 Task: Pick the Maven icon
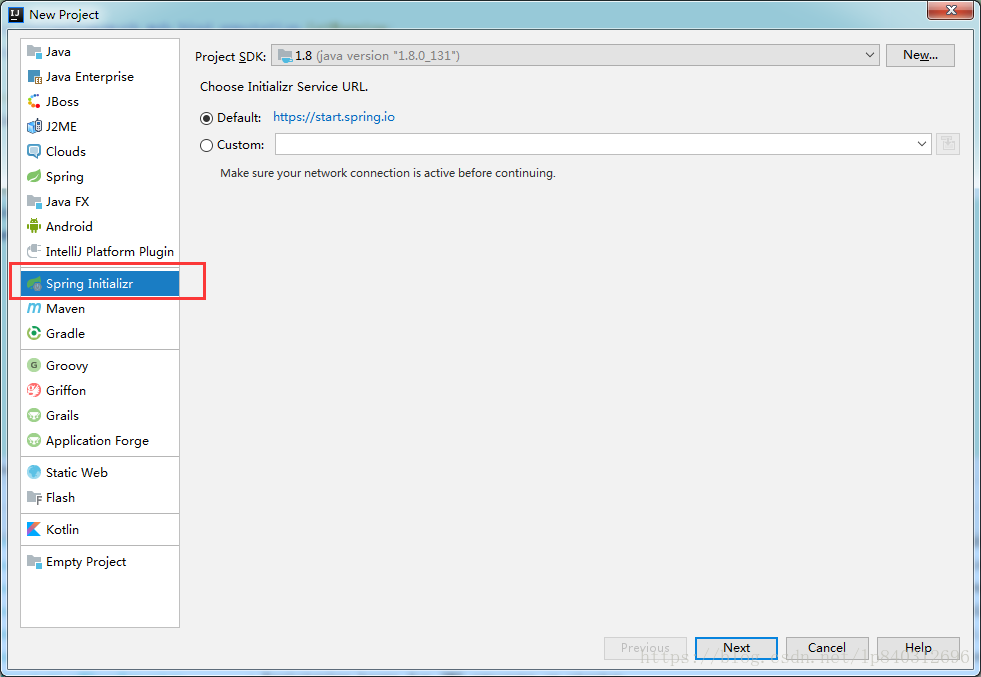pos(34,308)
